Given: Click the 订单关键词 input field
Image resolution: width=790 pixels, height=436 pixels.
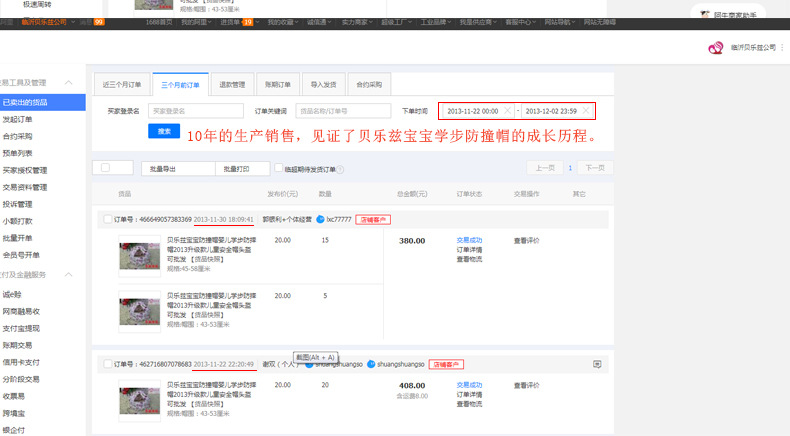Looking at the screenshot, I should pyautogui.click(x=343, y=111).
